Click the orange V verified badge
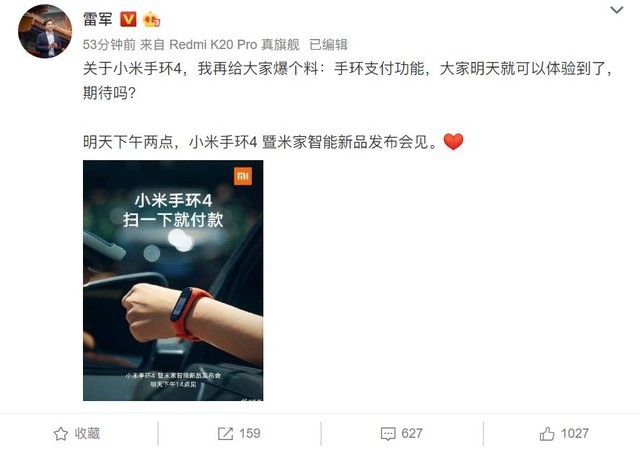 pos(128,19)
